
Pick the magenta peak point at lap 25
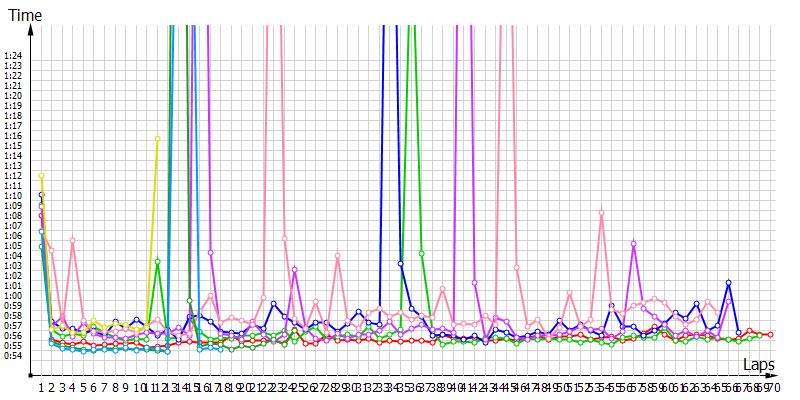(x=295, y=269)
